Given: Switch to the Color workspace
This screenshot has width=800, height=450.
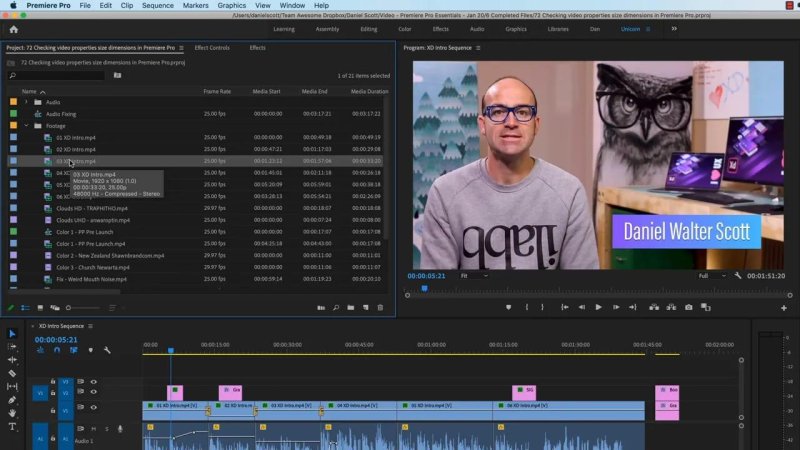Looking at the screenshot, I should (405, 29).
